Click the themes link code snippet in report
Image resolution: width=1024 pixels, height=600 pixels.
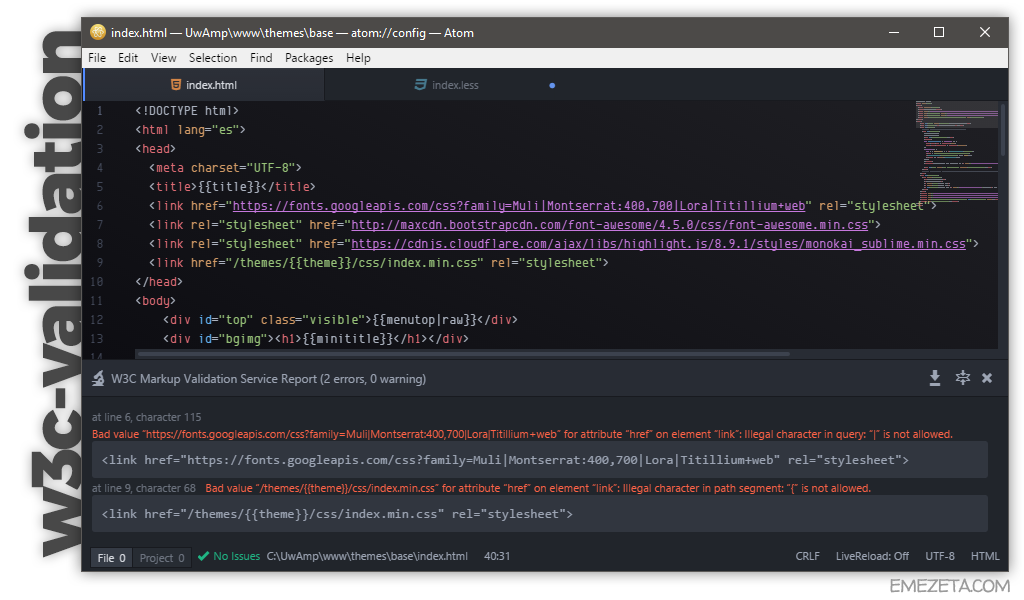point(539,514)
